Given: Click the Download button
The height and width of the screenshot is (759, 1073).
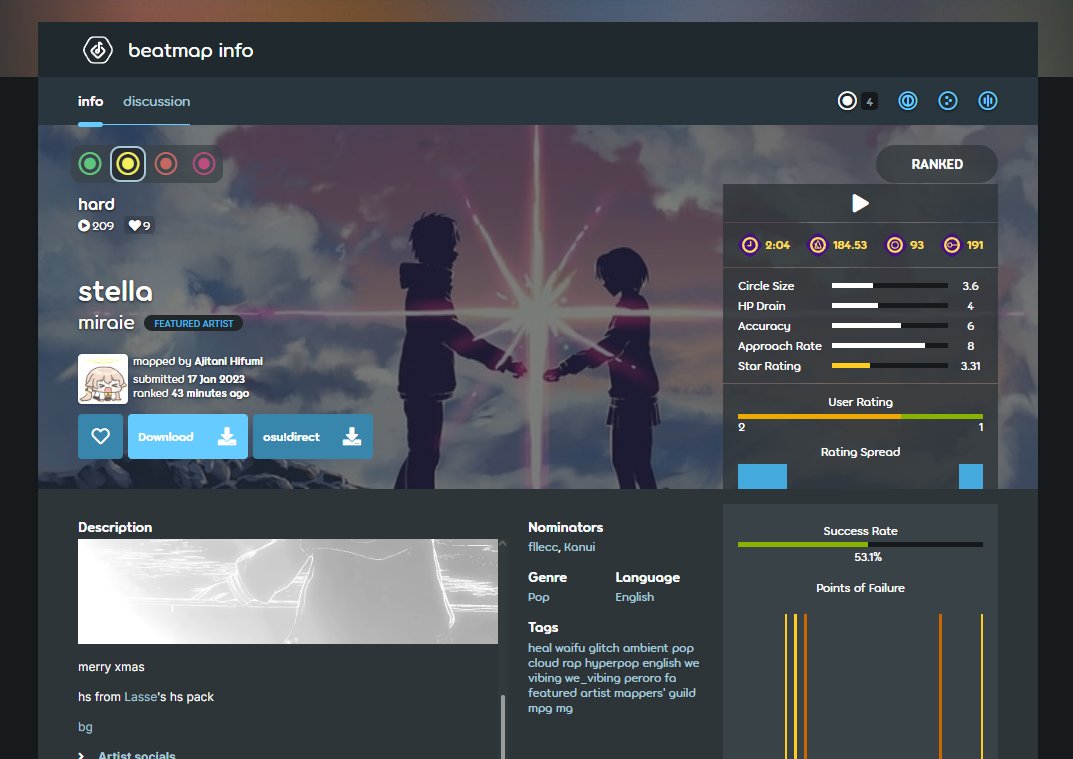Looking at the screenshot, I should click(188, 436).
